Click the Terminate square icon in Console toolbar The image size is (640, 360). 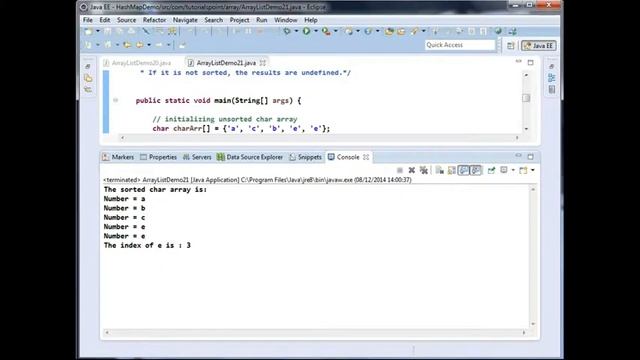point(400,170)
